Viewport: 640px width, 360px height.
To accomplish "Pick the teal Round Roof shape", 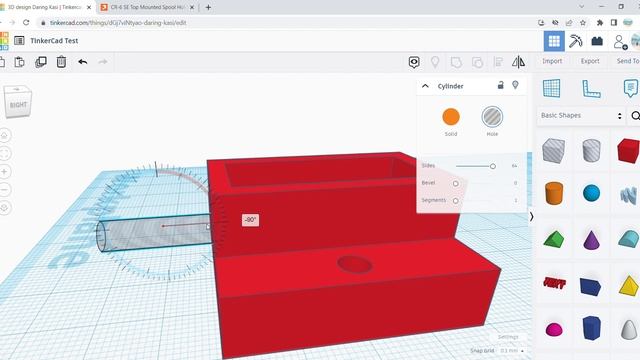I will (629, 239).
